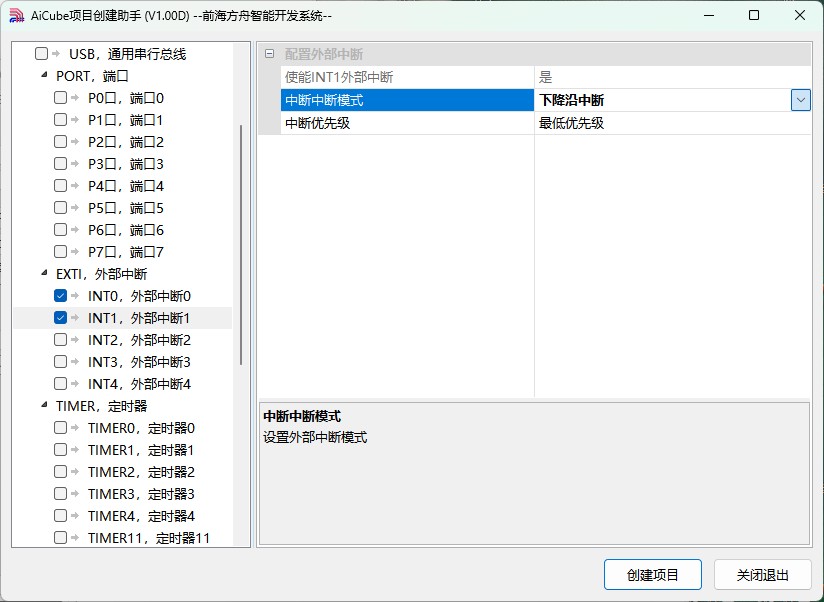Select tree item P3口，端口3
Screen dimensions: 824x602
point(126,164)
